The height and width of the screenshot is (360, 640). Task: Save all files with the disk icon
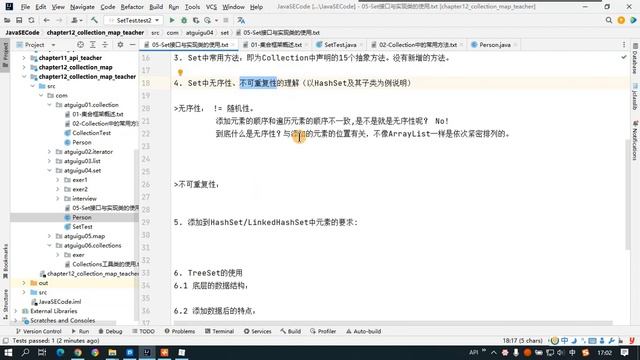19,20
